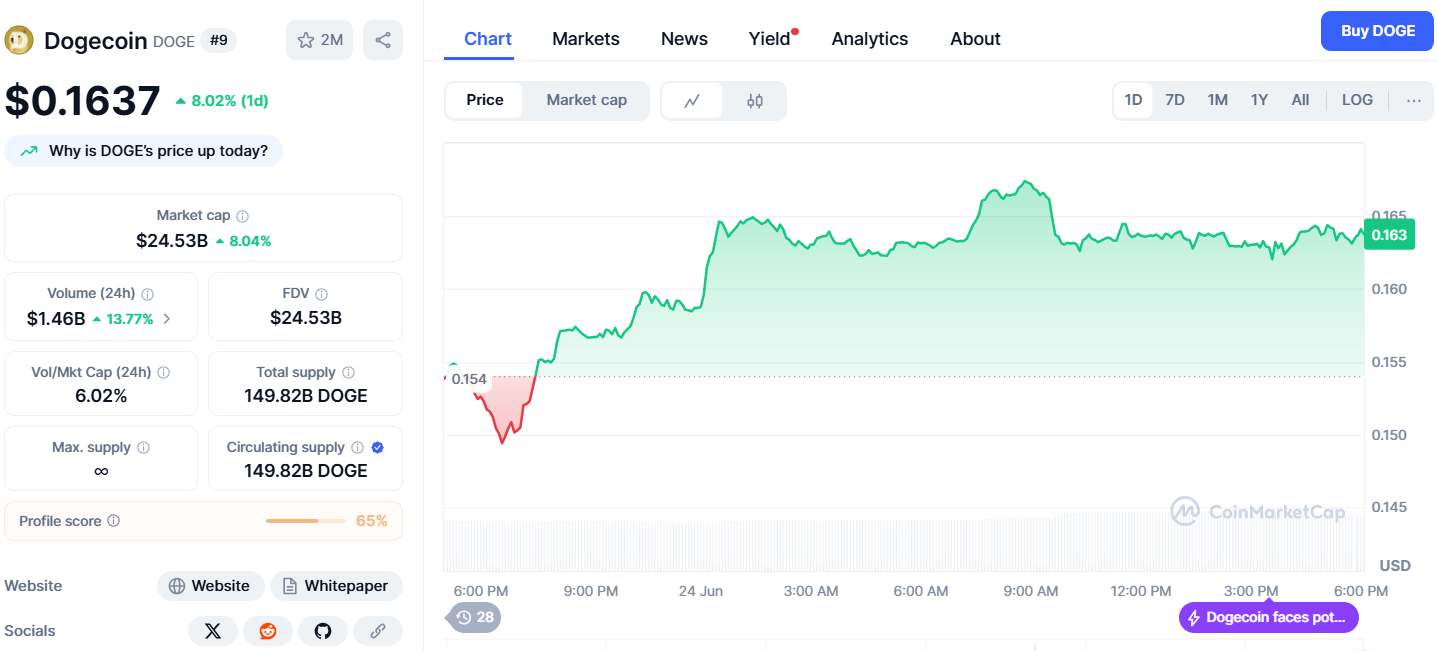Open the Markets tab
The image size is (1437, 651).
pos(586,39)
